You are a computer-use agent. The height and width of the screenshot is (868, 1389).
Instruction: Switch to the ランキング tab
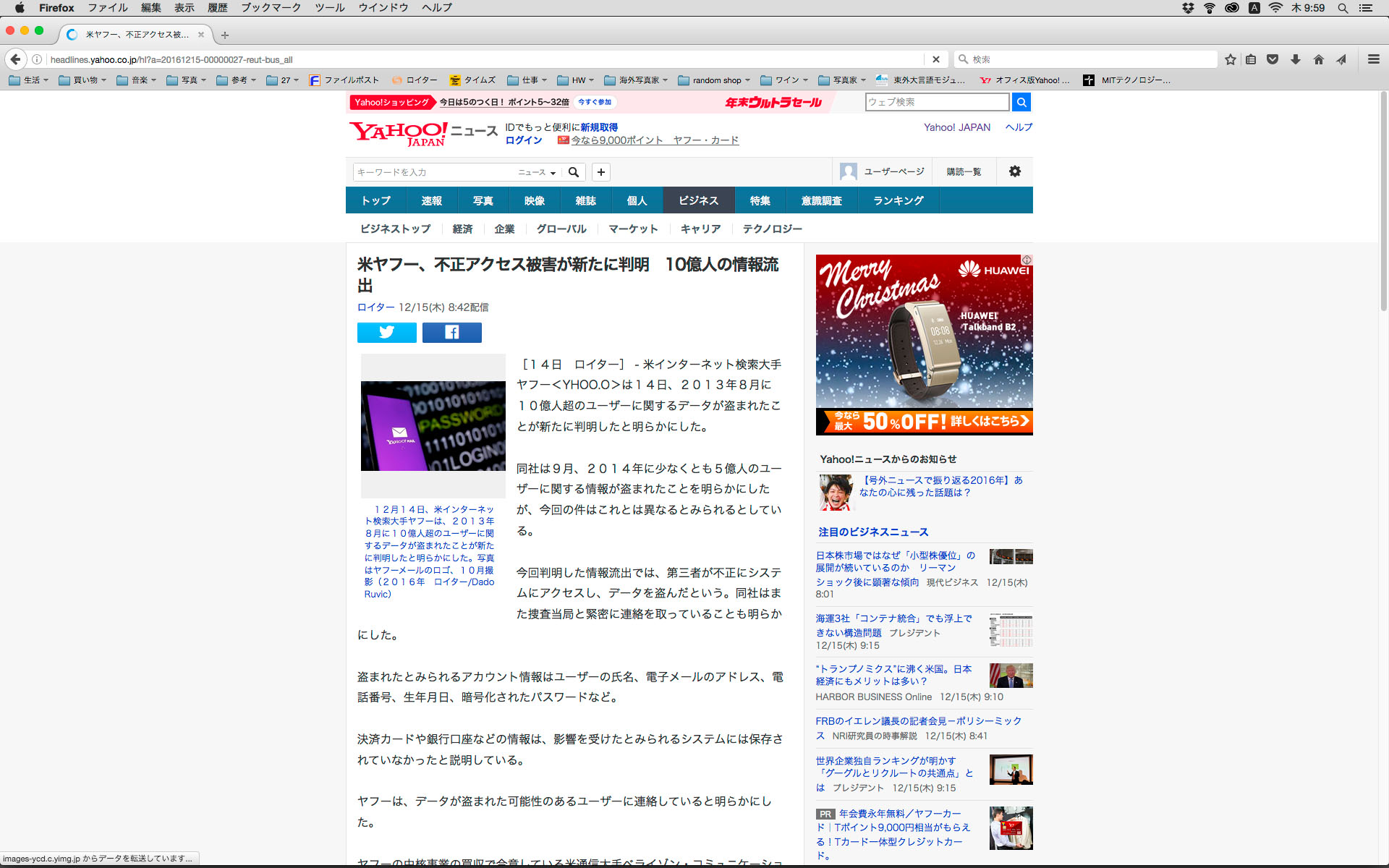pyautogui.click(x=898, y=200)
